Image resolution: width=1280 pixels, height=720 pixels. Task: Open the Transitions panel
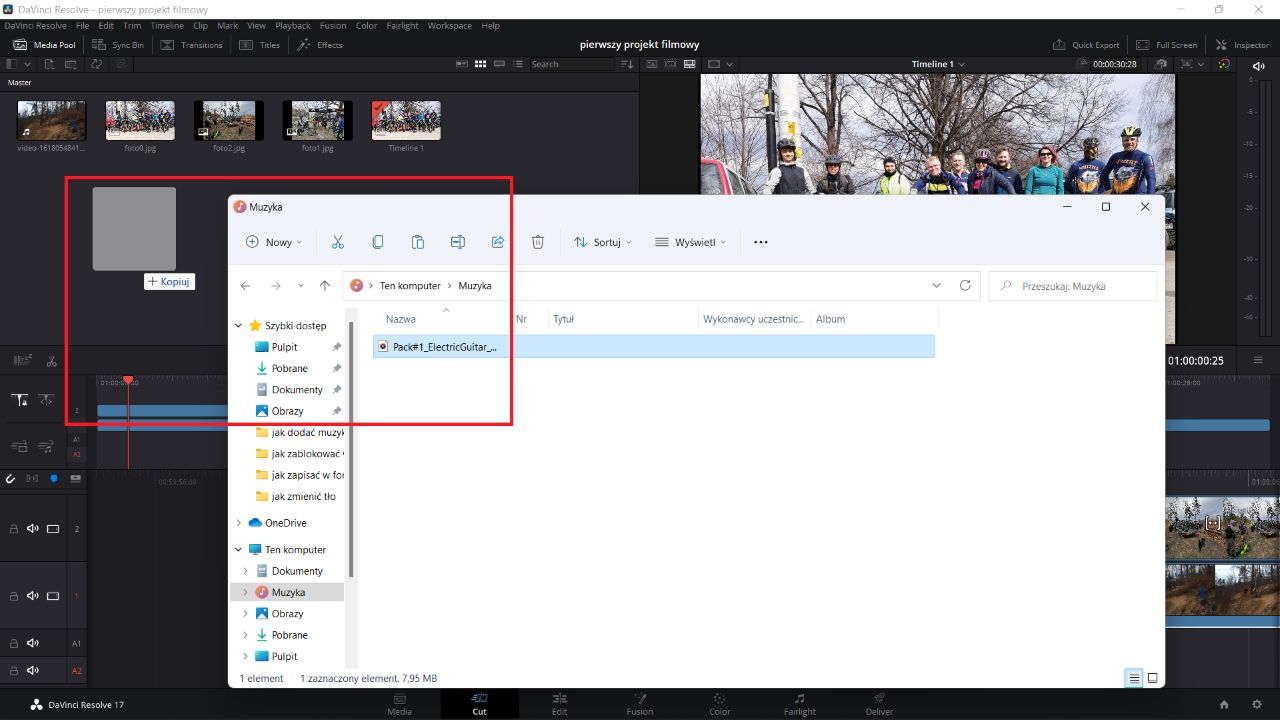pos(192,44)
